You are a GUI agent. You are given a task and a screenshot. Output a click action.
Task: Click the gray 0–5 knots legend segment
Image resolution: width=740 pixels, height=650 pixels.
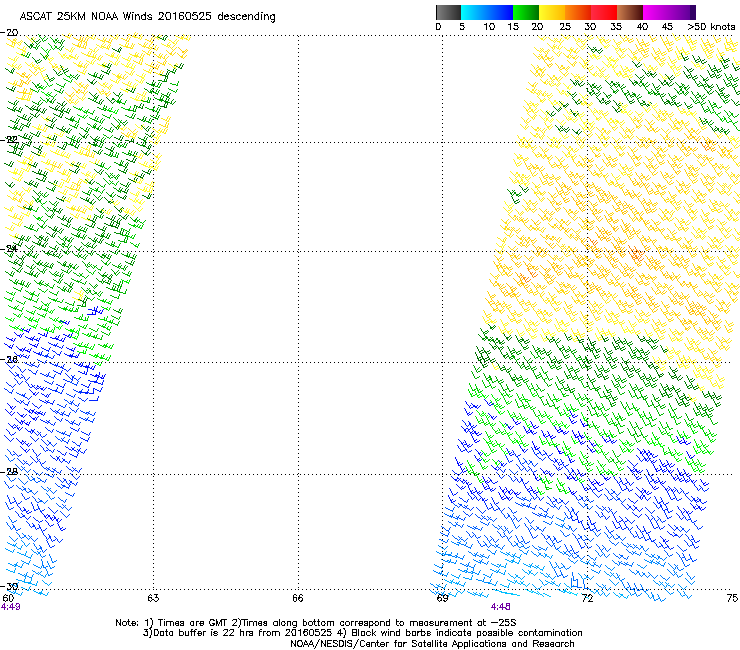tap(448, 12)
